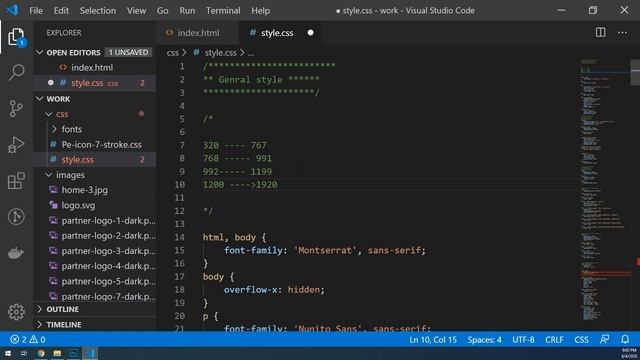Viewport: 640px width, 360px height.
Task: Open the Terminal menu
Action: [223, 11]
